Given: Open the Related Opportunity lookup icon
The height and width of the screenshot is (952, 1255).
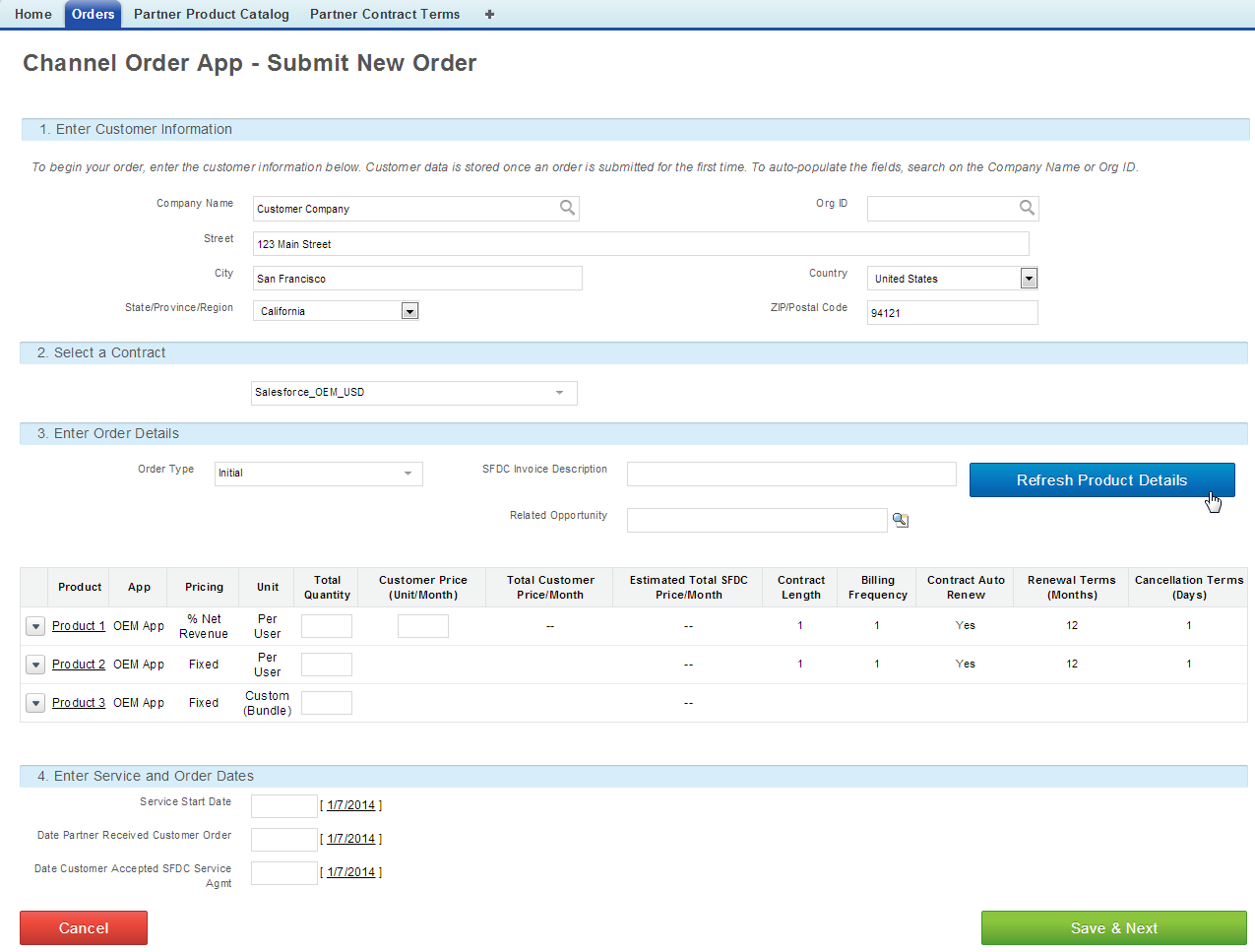Looking at the screenshot, I should point(900,520).
